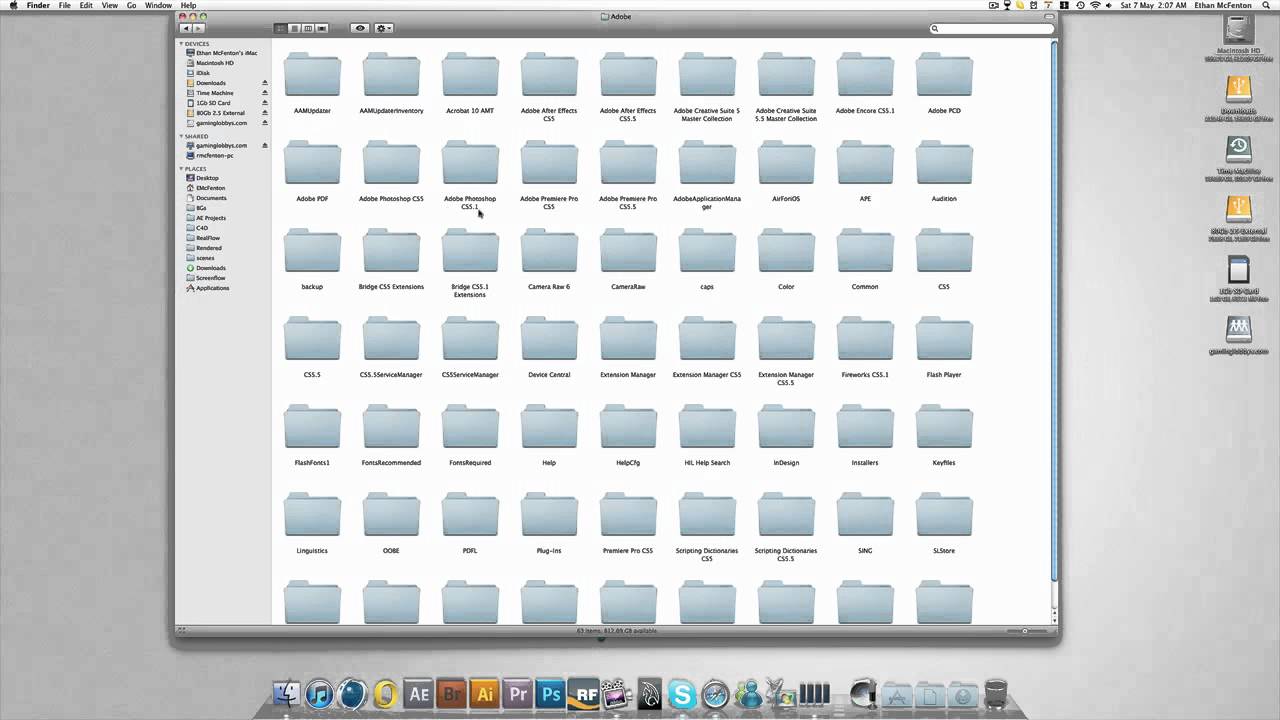Open Skype in the Dock

[x=682, y=693]
